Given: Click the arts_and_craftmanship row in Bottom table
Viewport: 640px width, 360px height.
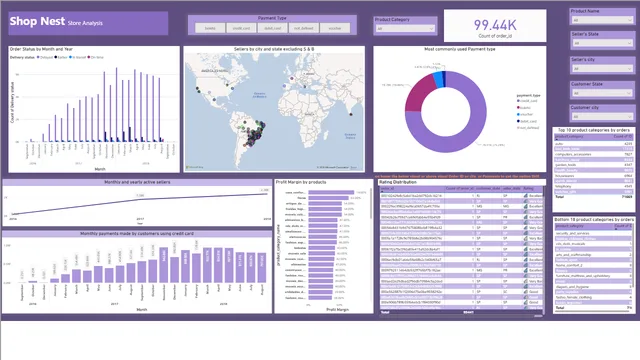Looking at the screenshot, I should (593, 255).
